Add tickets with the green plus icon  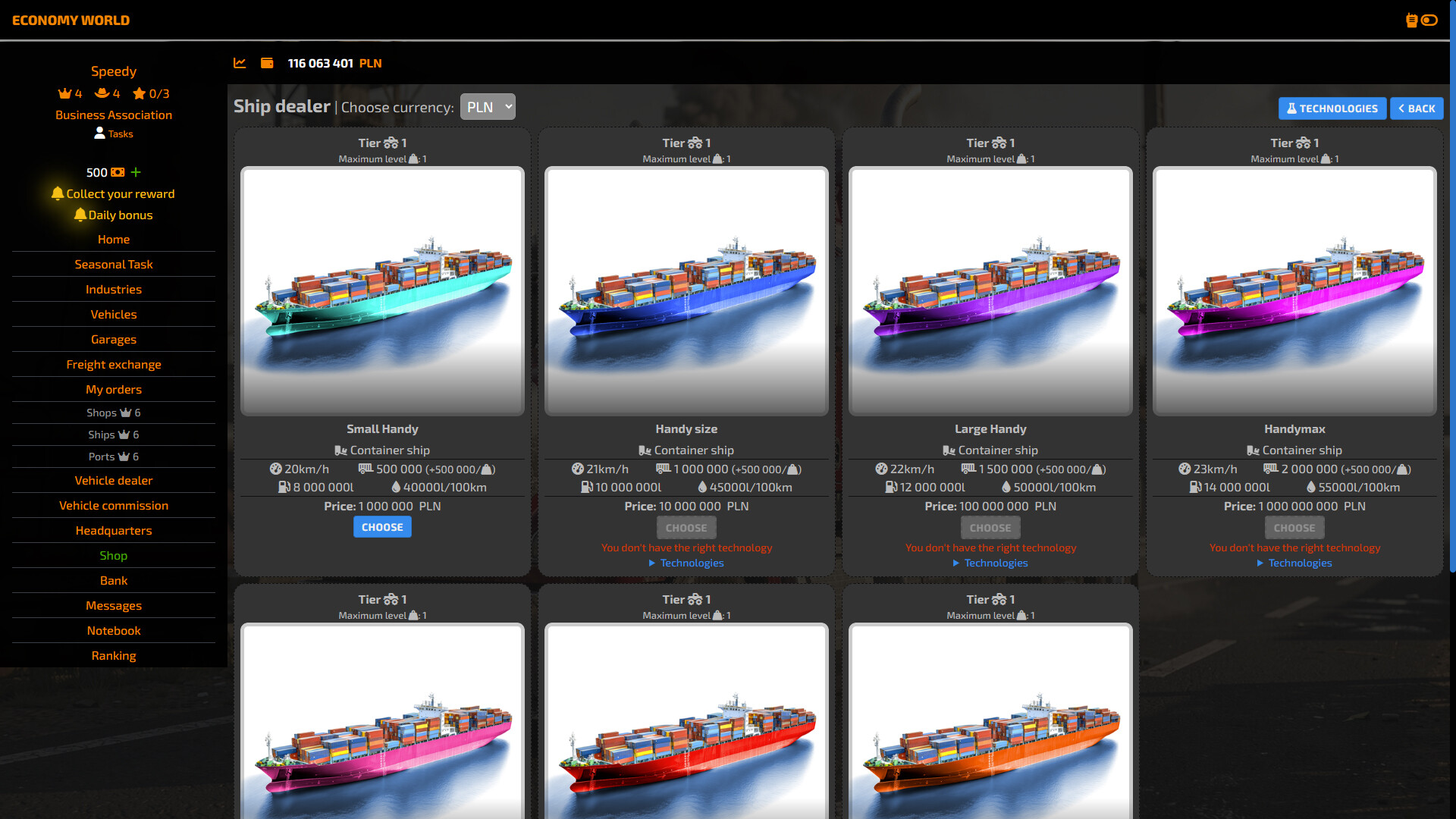pos(136,172)
